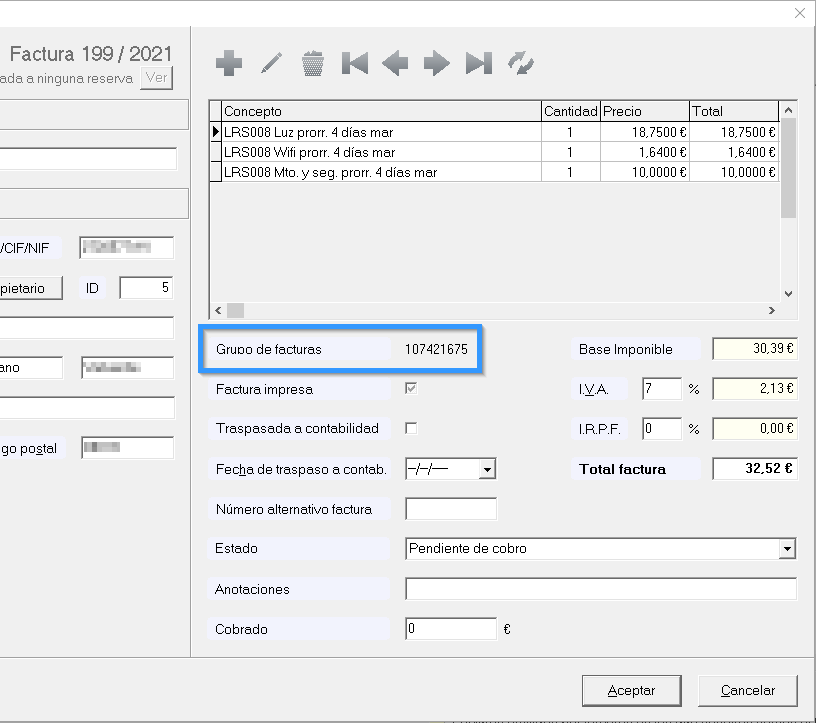Go to next record arrow icon

click(x=437, y=64)
